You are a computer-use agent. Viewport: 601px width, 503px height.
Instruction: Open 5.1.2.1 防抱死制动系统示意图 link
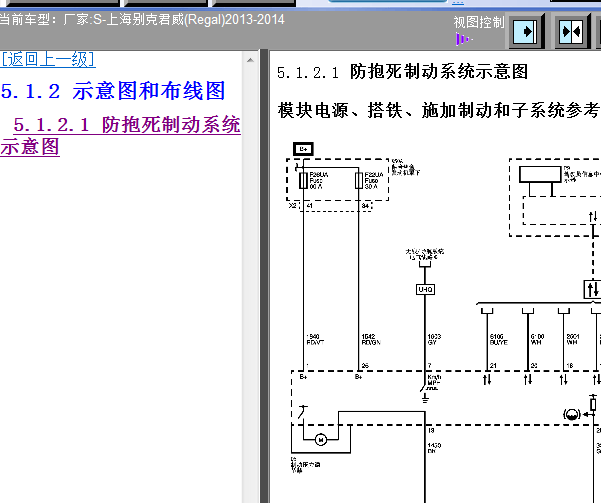pyautogui.click(x=120, y=135)
